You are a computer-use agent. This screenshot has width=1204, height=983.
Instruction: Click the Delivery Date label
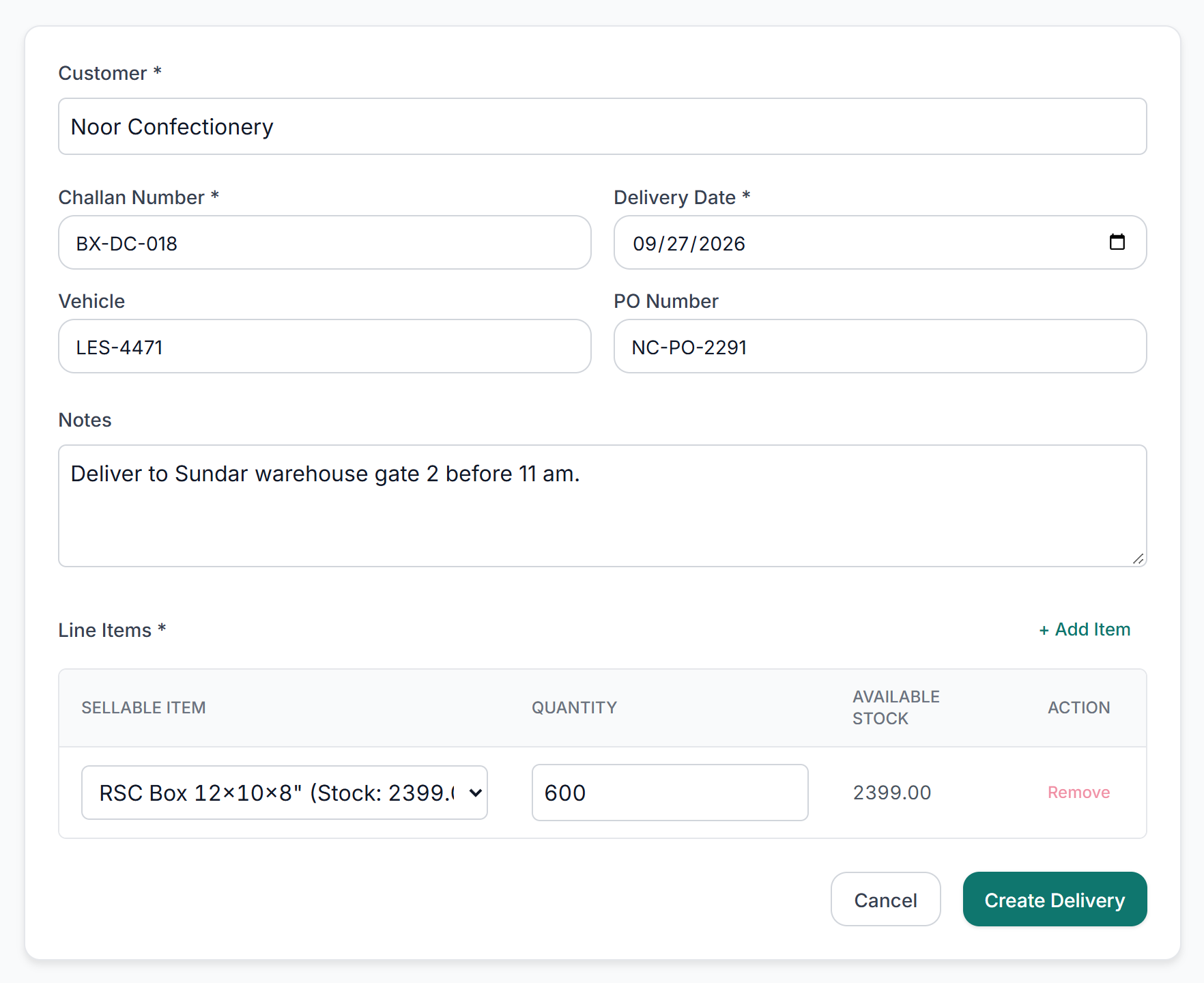click(x=682, y=197)
